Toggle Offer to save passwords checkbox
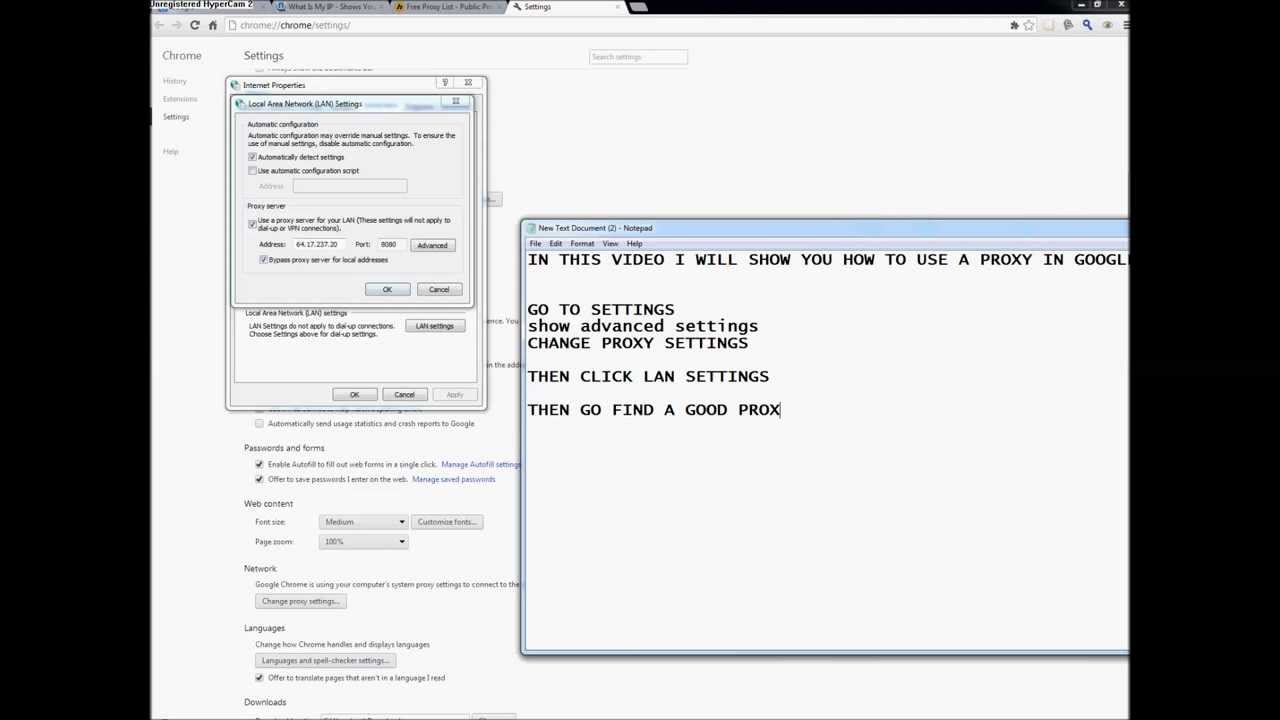This screenshot has height=720, width=1280. pos(259,479)
